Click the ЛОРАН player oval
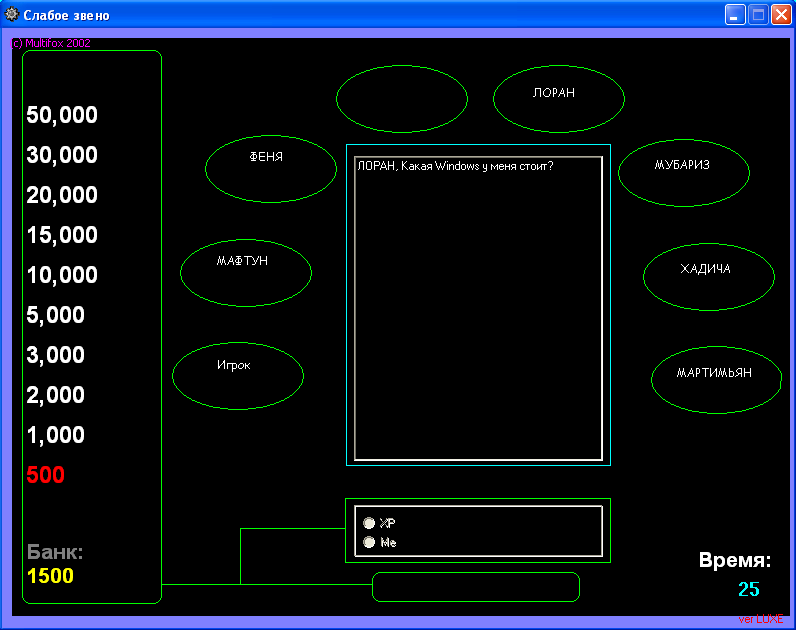796x630 pixels. point(558,98)
